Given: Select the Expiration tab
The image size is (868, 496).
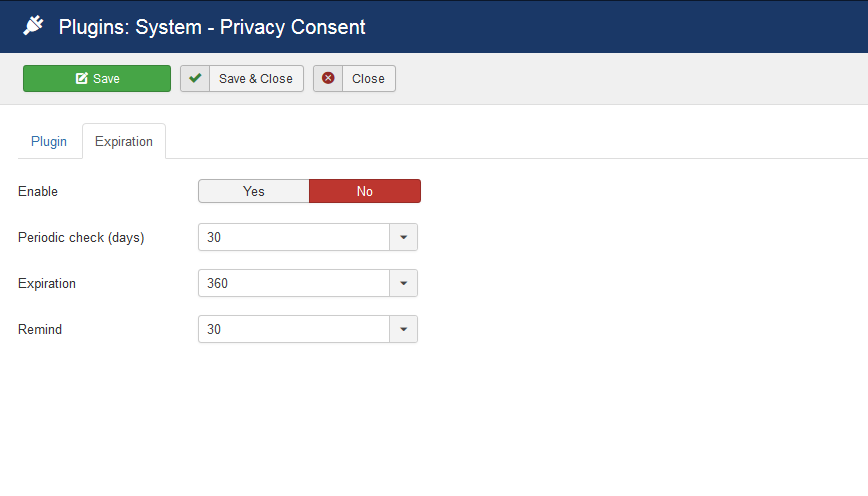Looking at the screenshot, I should [124, 141].
